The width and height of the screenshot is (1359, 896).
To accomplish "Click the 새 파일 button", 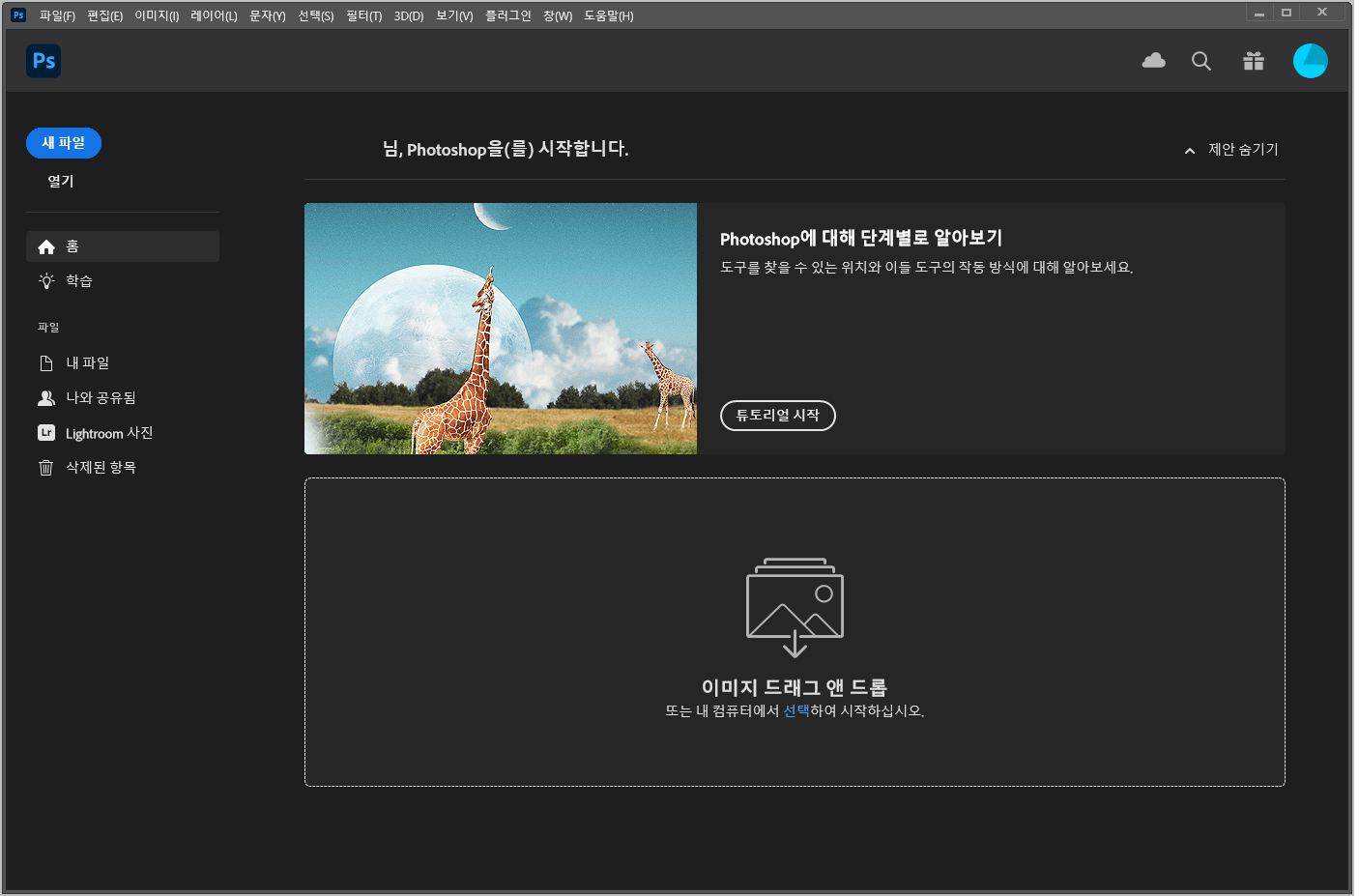I will (x=63, y=142).
